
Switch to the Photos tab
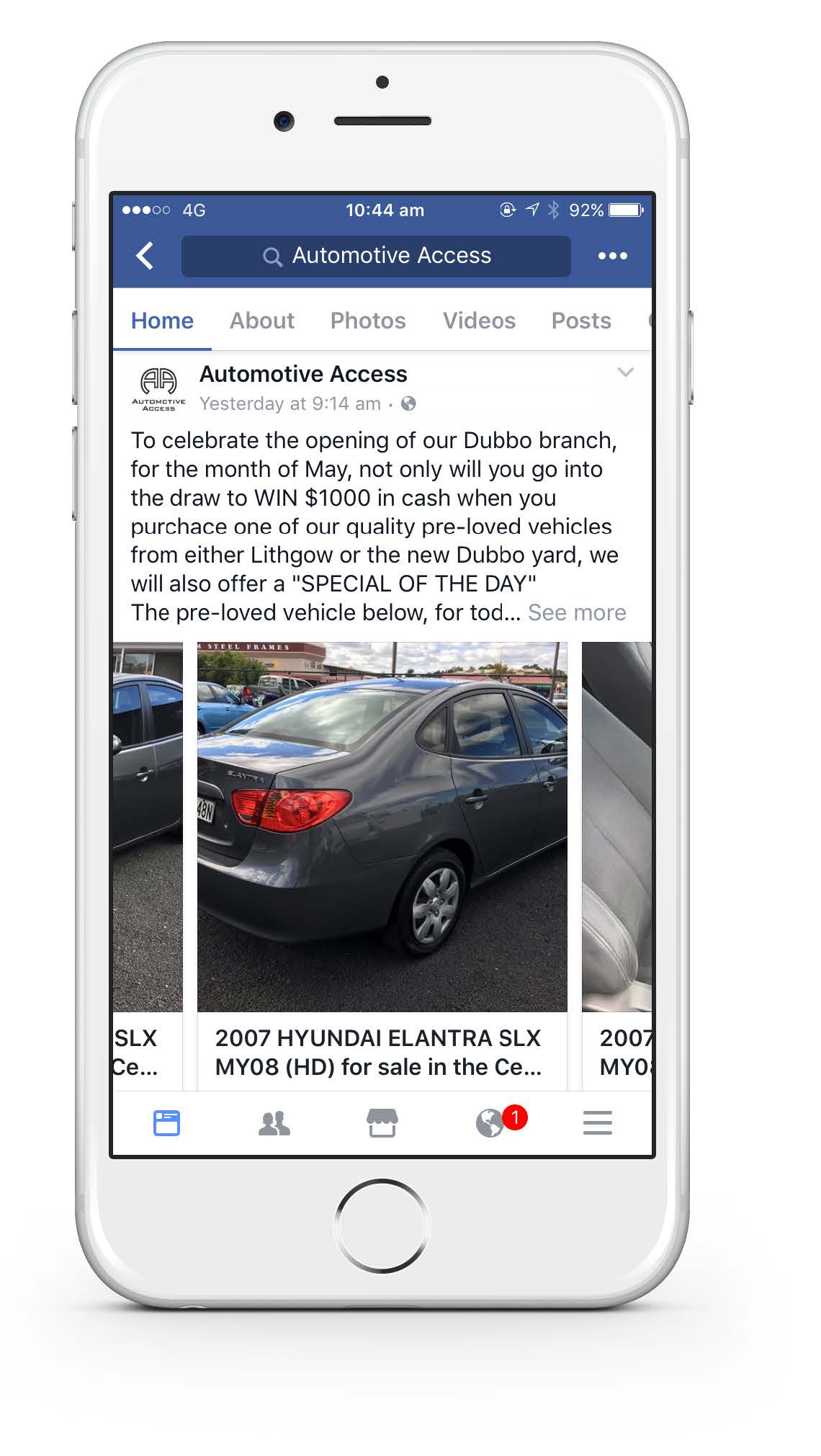pos(368,321)
